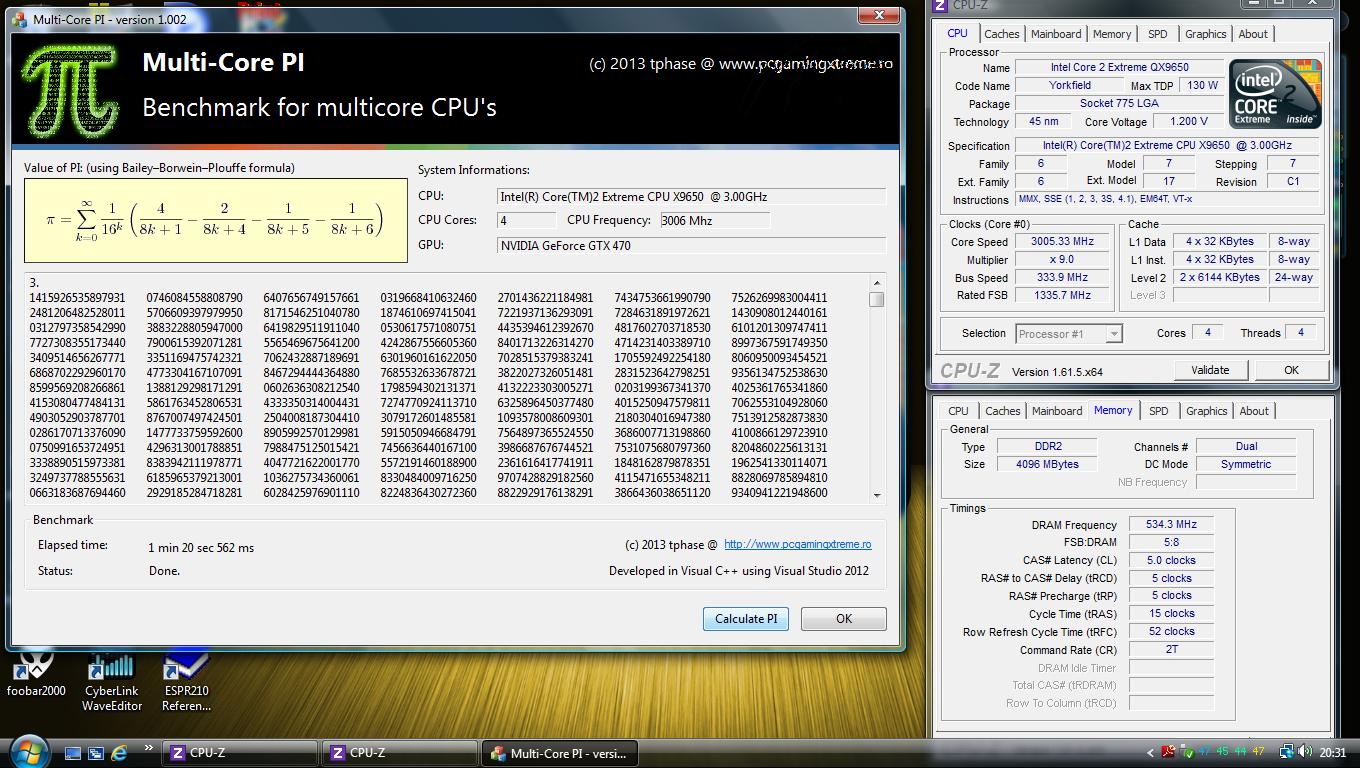This screenshot has height=768, width=1360.
Task: Click the Command Rate value "2T"
Action: [1171, 650]
